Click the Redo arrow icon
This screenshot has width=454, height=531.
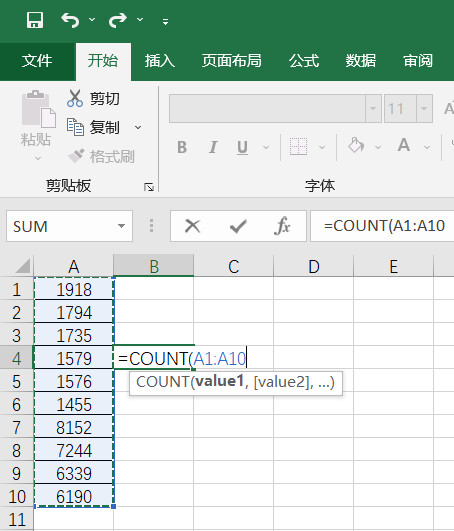118,20
